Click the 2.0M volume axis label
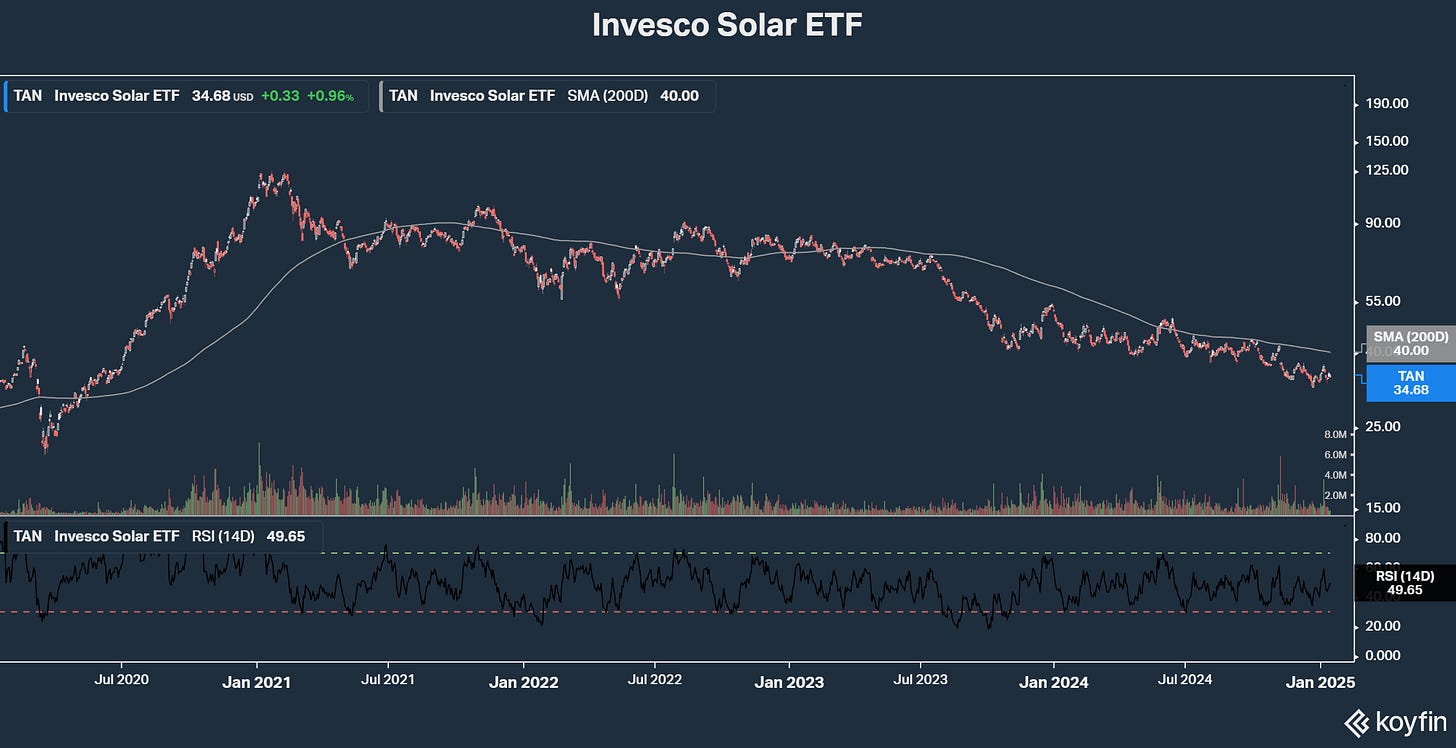The height and width of the screenshot is (748, 1456). coord(1335,495)
